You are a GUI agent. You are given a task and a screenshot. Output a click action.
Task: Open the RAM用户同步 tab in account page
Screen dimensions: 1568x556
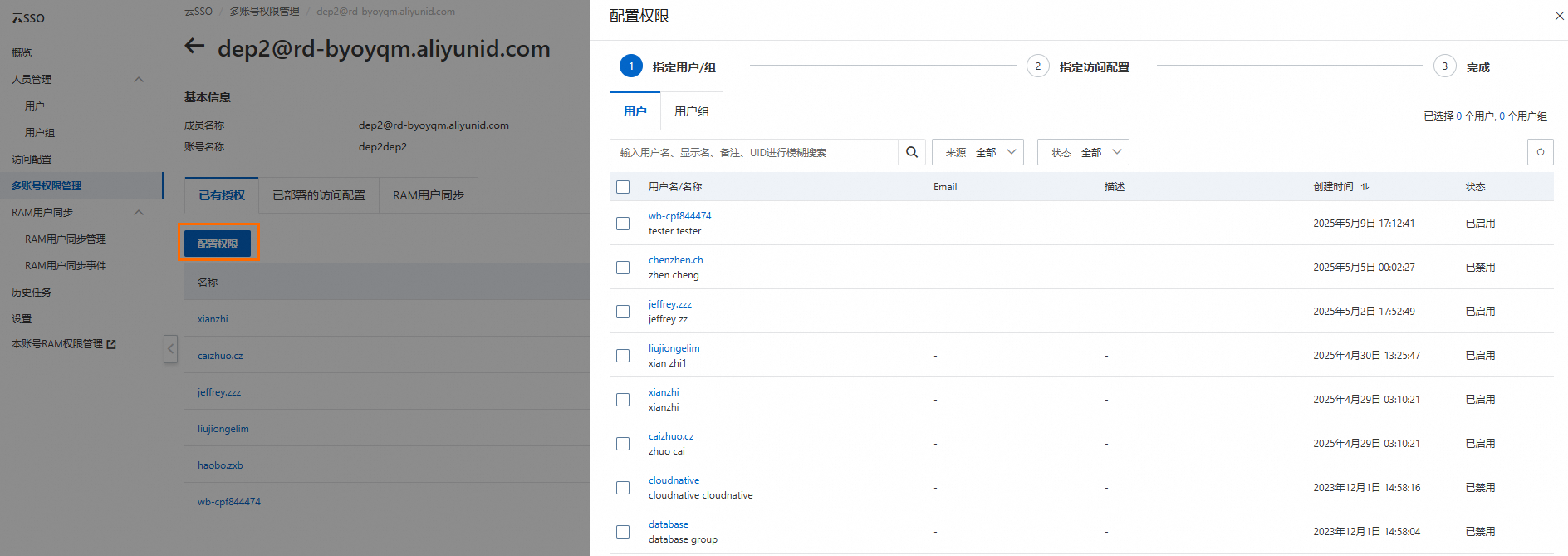click(429, 195)
